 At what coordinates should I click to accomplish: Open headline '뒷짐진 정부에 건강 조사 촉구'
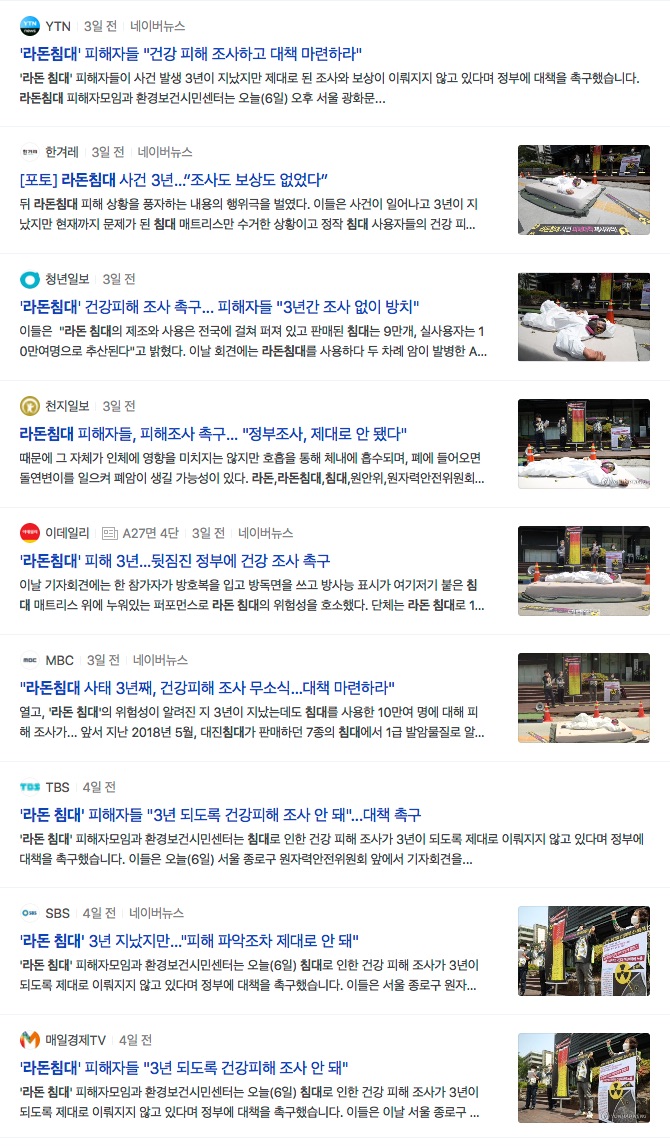click(175, 561)
